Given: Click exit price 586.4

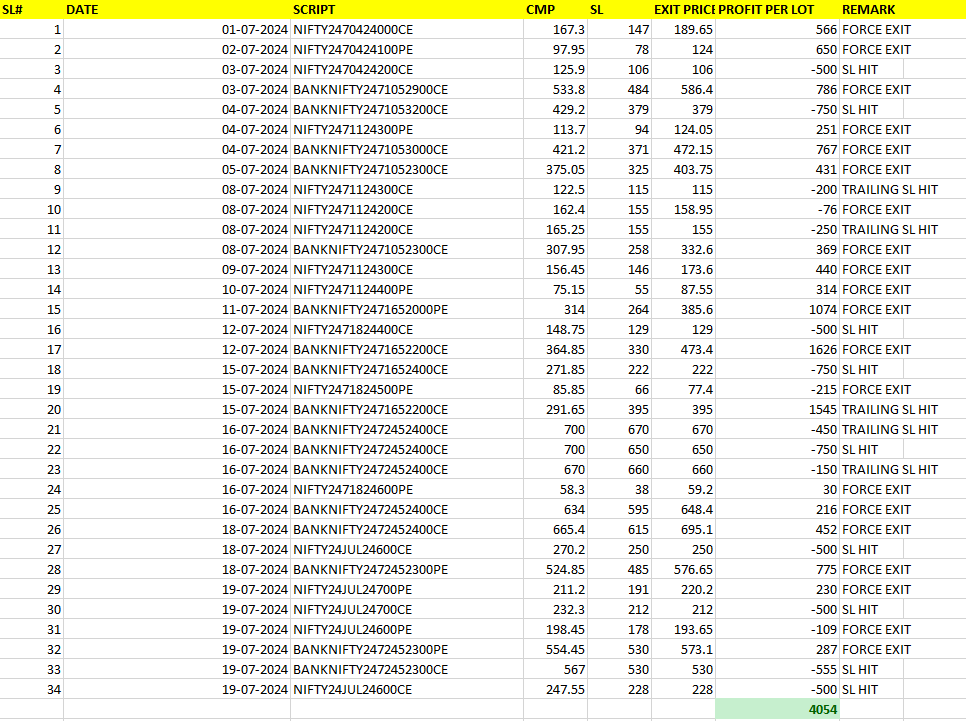Looking at the screenshot, I should [683, 89].
